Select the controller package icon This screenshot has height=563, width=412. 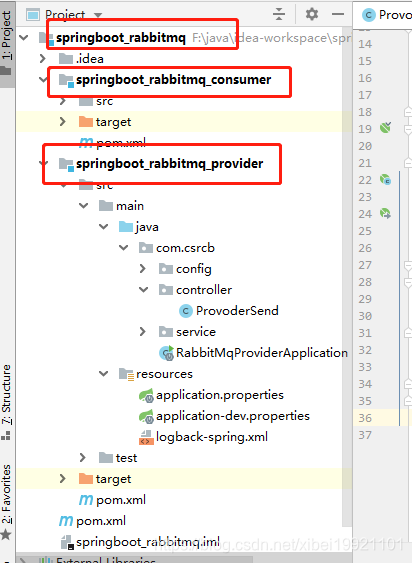pos(166,290)
